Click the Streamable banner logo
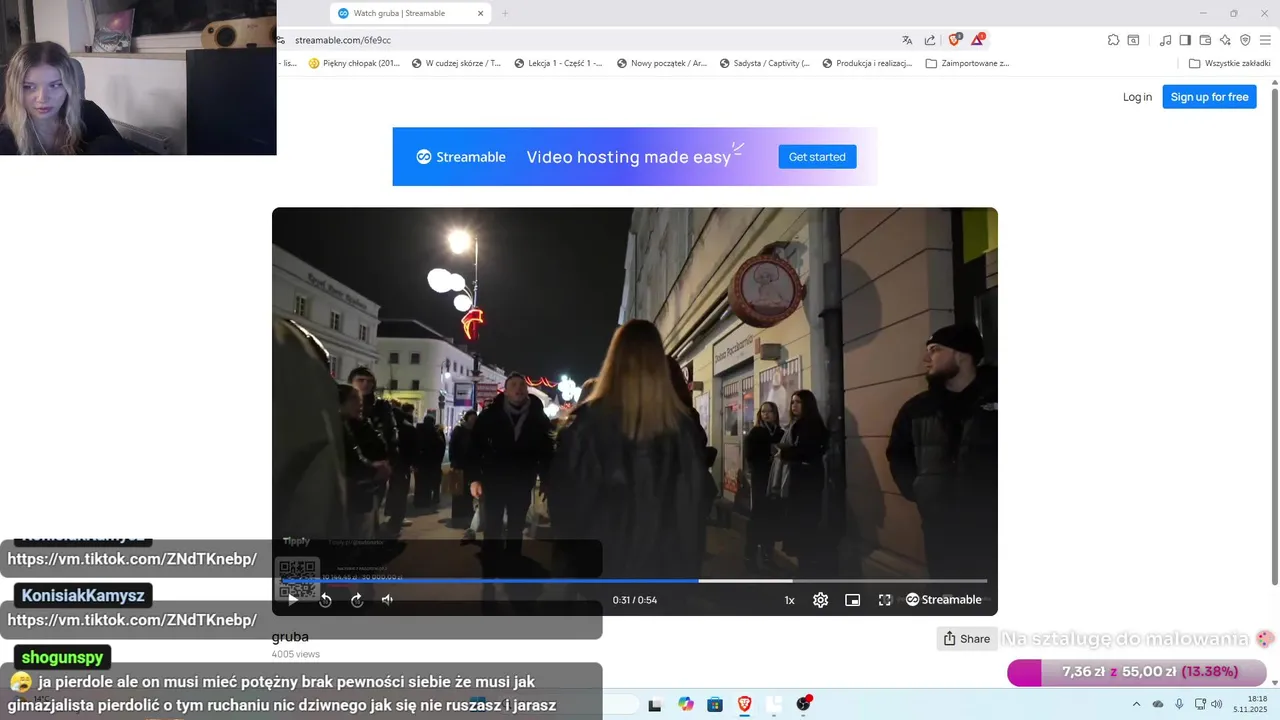Screen dimensions: 1280x720 [461, 157]
